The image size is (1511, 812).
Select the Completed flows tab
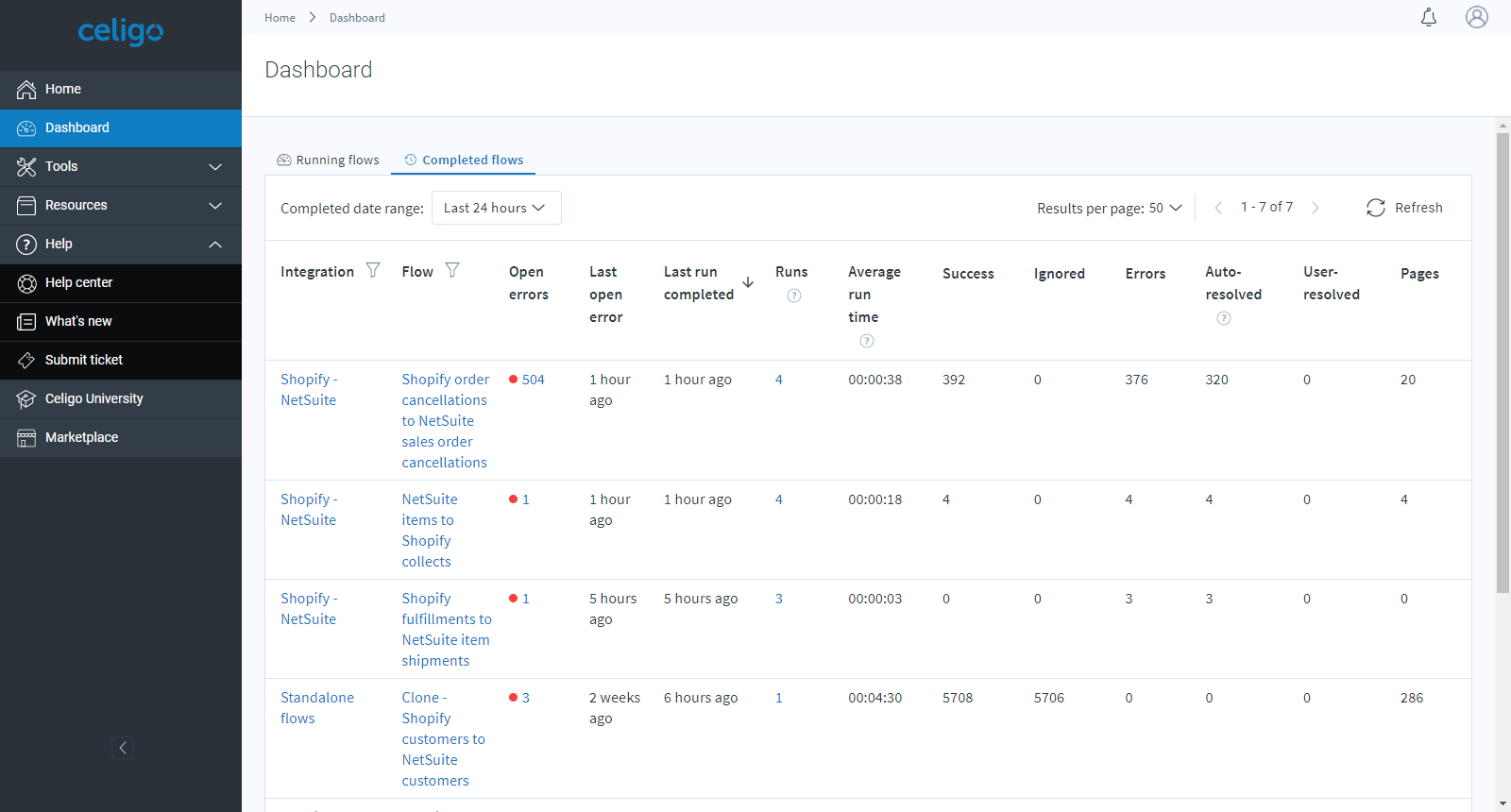tap(464, 161)
